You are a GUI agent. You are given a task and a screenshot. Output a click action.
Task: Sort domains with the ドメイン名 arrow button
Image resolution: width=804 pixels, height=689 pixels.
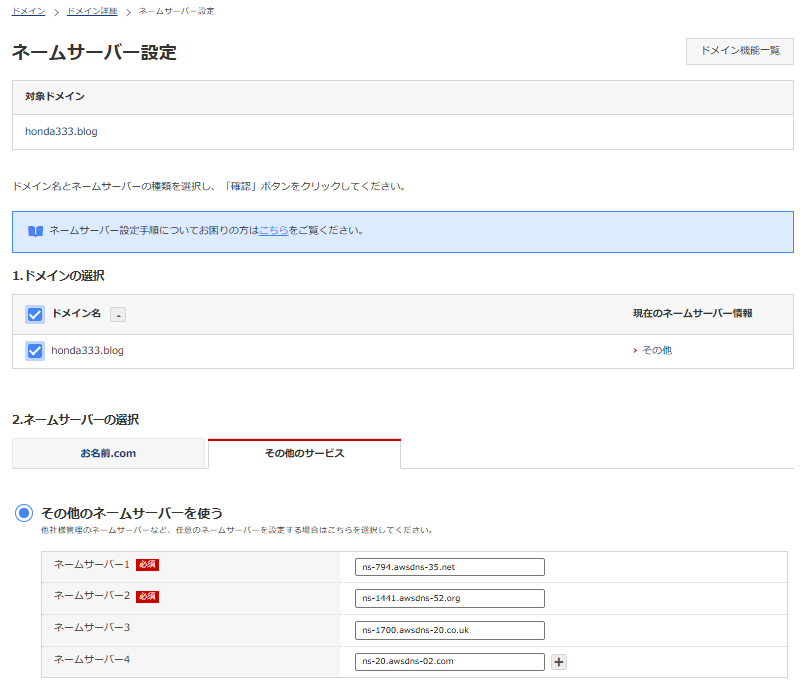point(118,314)
